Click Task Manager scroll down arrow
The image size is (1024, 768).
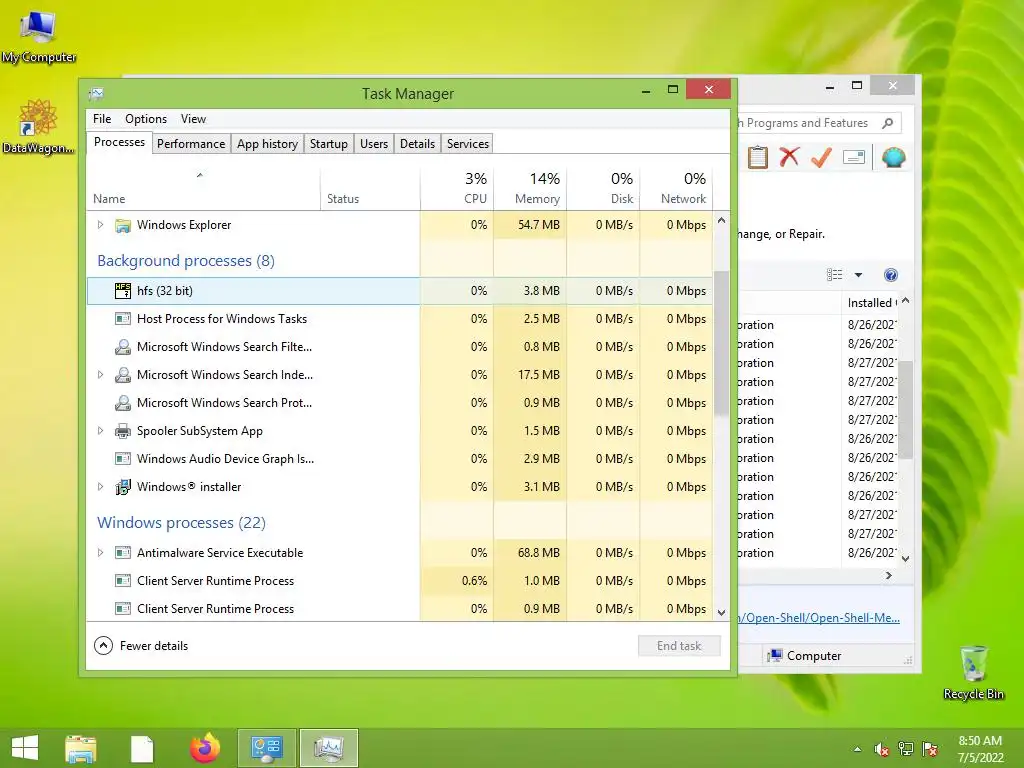point(721,613)
